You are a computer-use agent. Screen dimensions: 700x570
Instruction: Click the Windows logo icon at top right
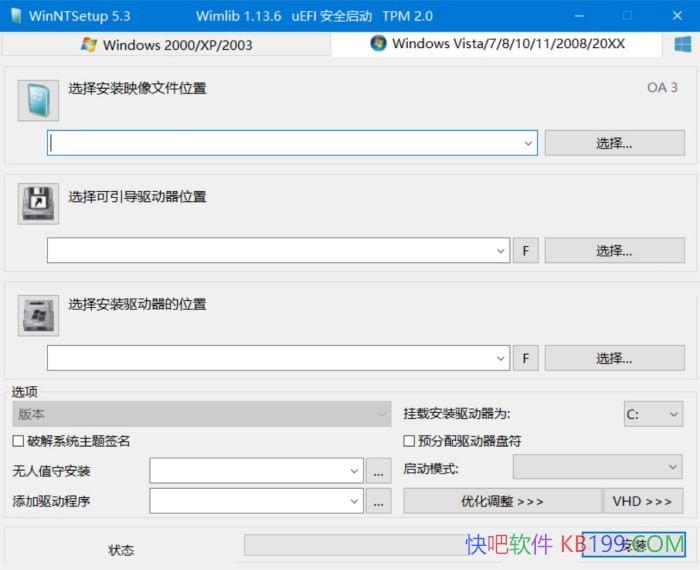[x=683, y=45]
